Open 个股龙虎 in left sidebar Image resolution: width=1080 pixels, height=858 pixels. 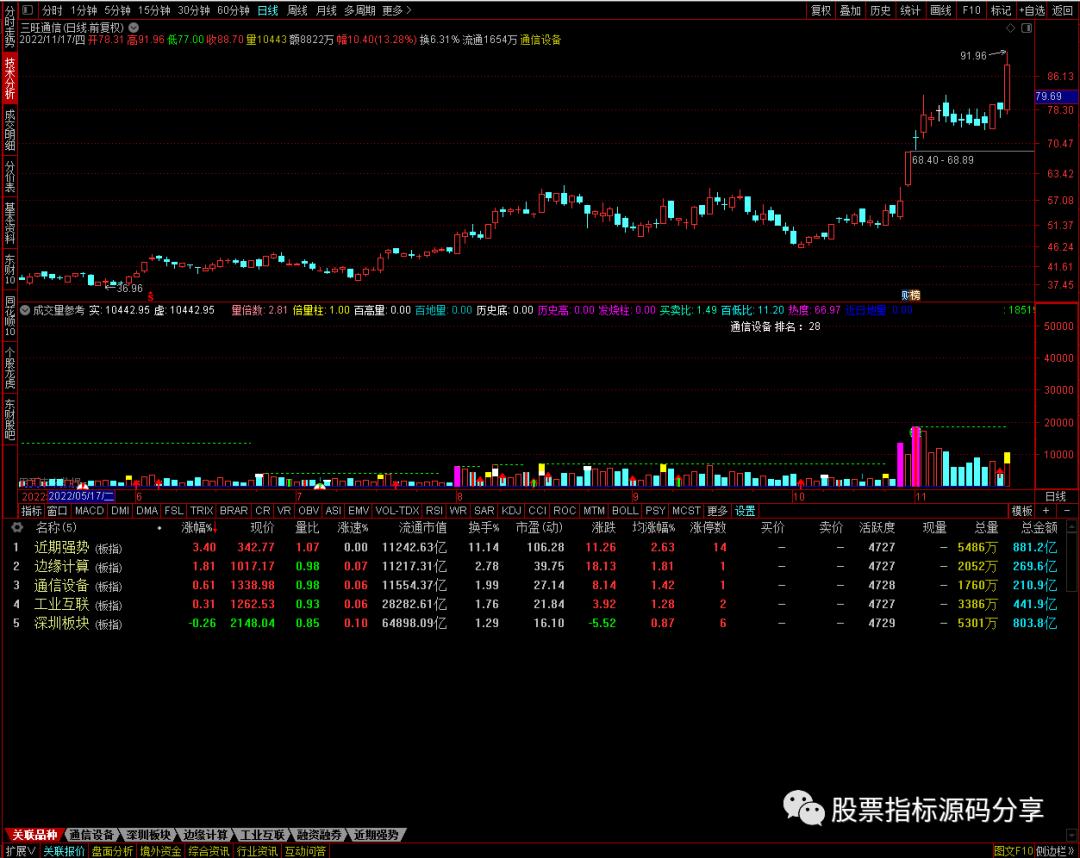pyautogui.click(x=10, y=368)
